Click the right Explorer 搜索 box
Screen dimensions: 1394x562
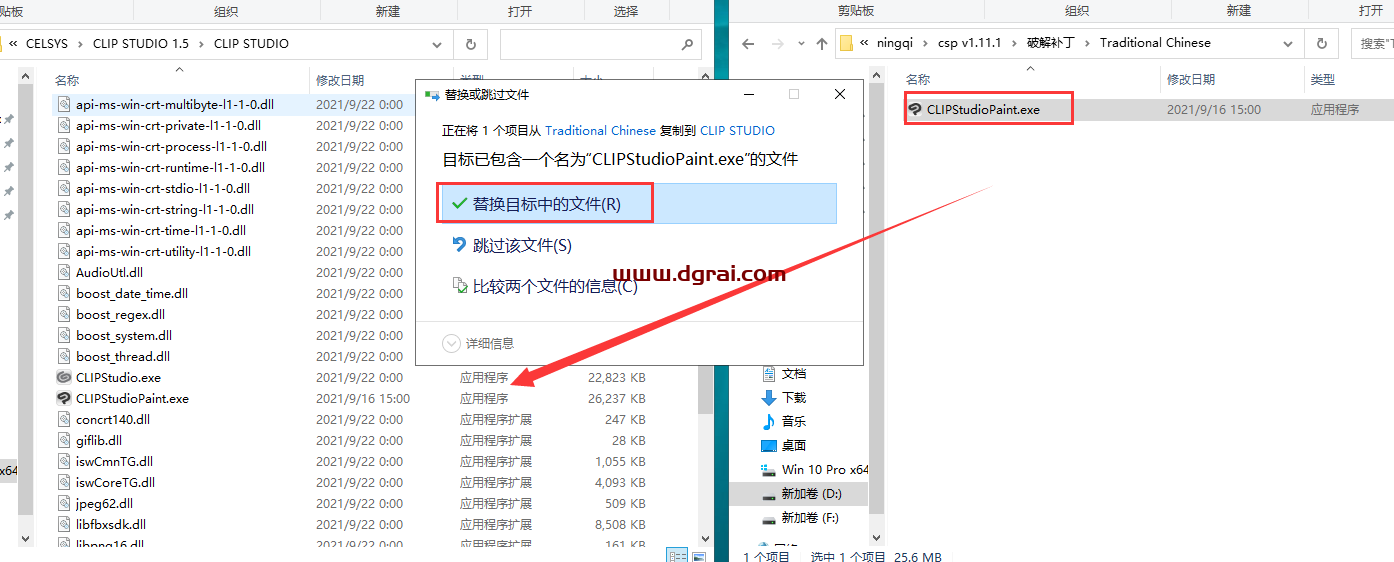click(x=1372, y=43)
